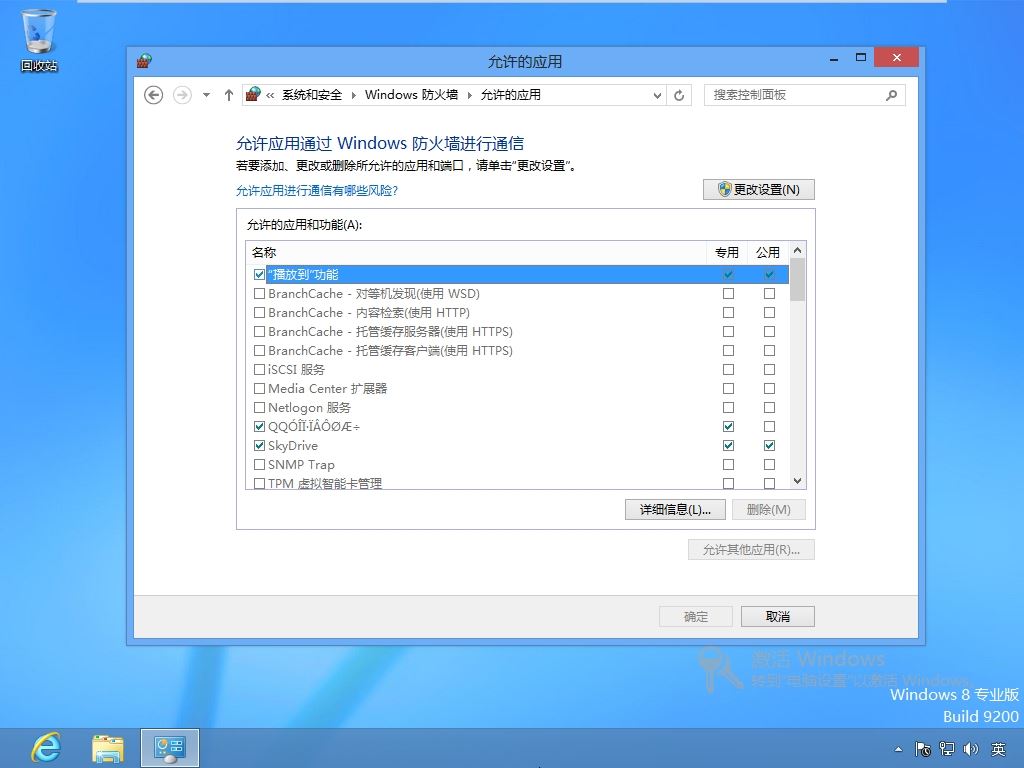This screenshot has width=1024, height=768.
Task: Toggle BranchCache 对等机发现 name checkbox
Action: 259,293
